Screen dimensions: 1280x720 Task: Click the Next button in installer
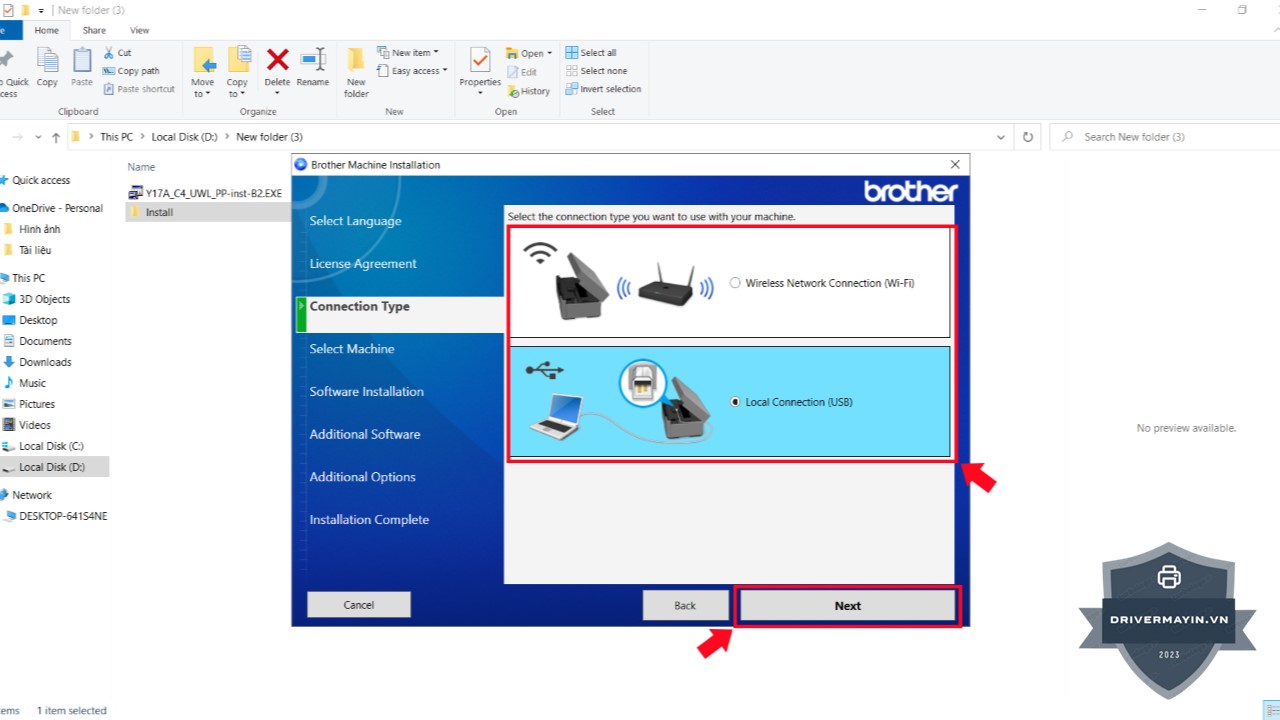(847, 606)
